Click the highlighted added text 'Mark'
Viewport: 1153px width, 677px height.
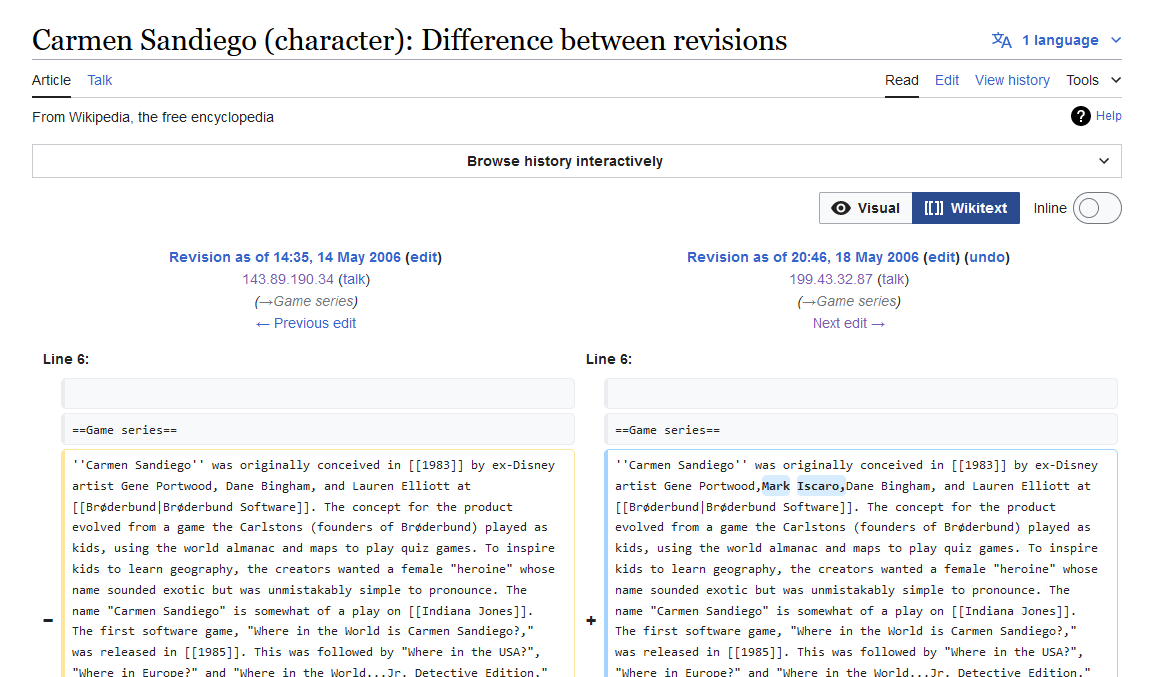point(776,486)
